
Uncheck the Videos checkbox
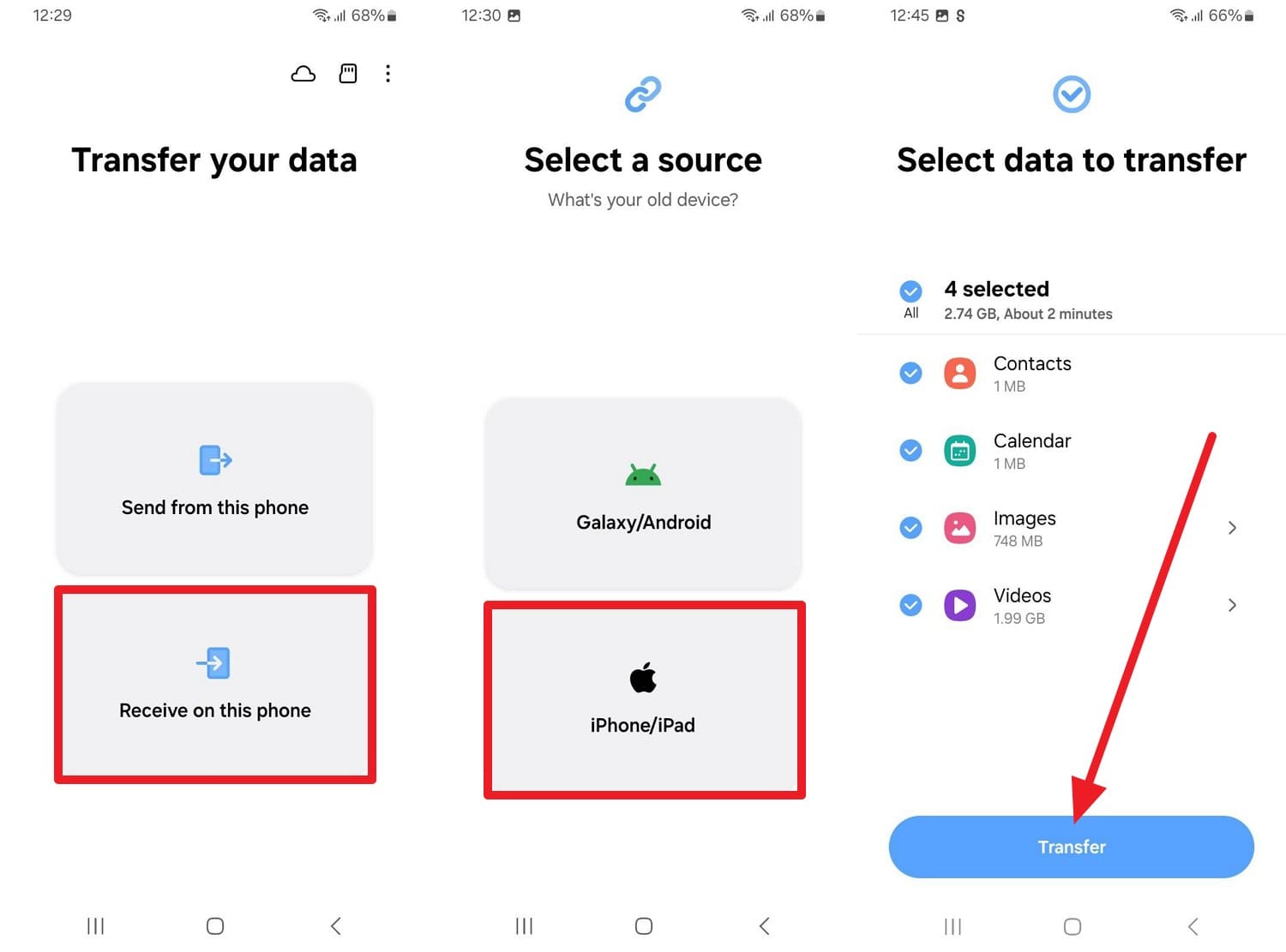point(910,605)
